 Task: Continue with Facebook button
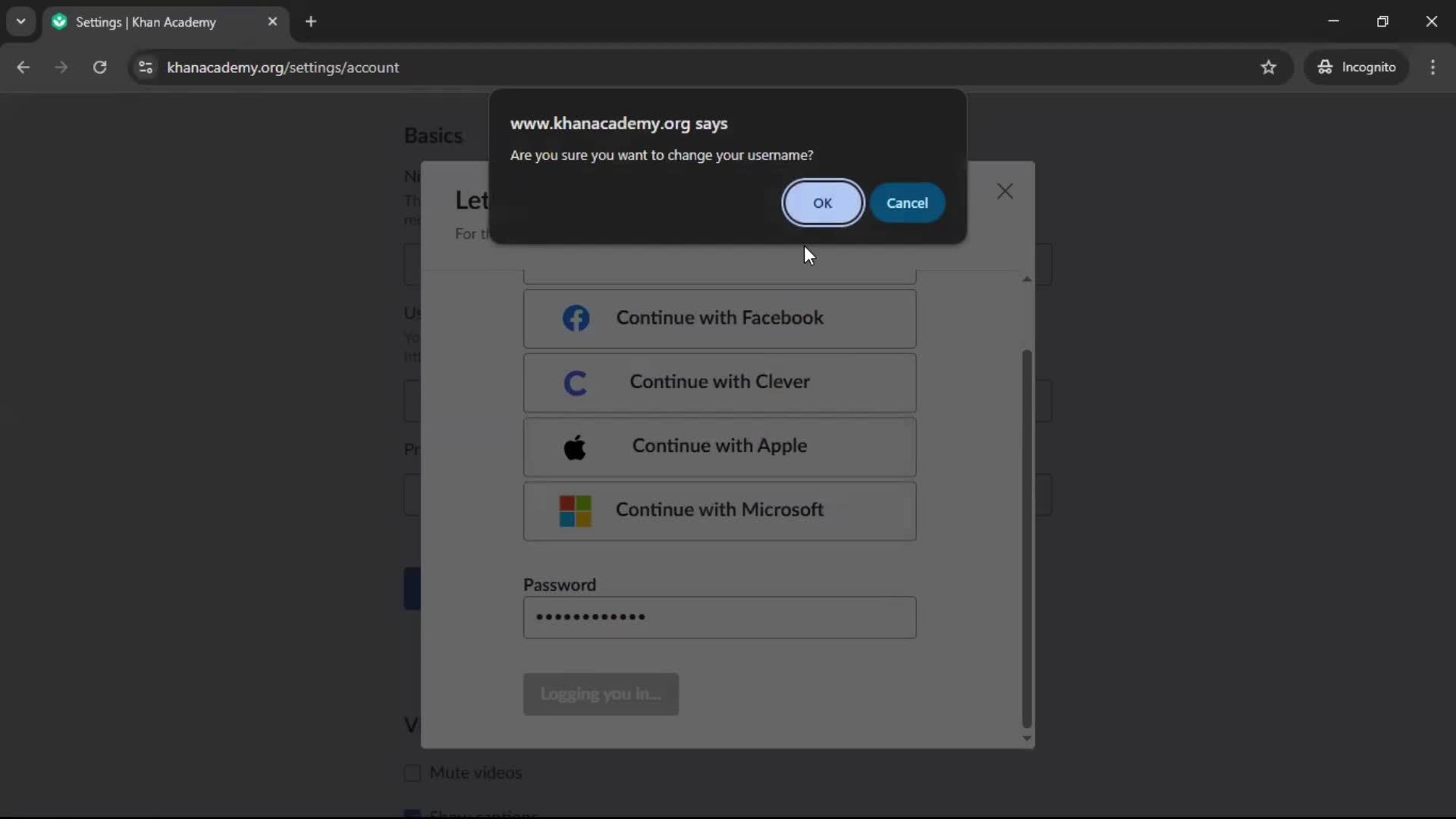pos(720,318)
